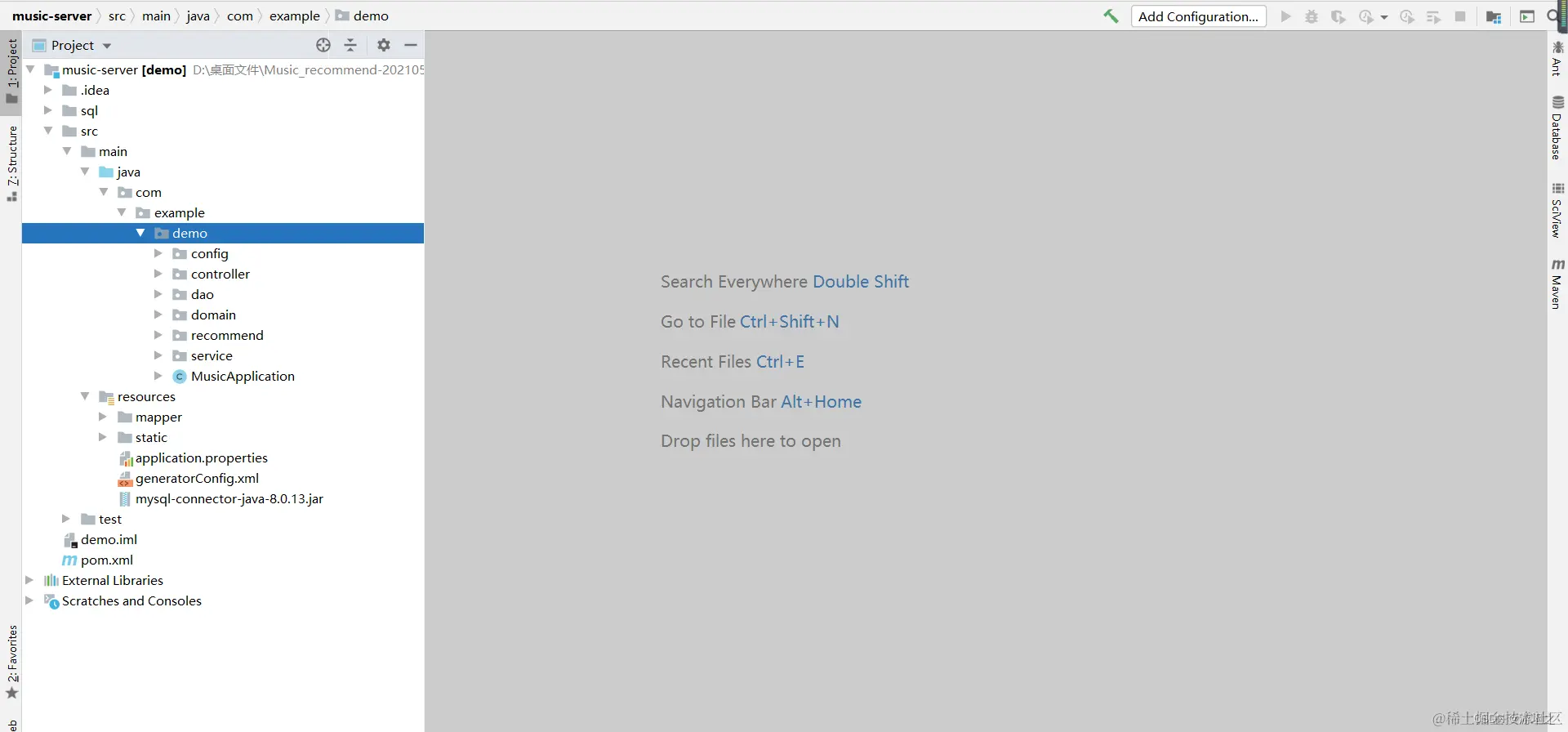Click com in the breadcrumb bar
This screenshot has height=732, width=1568.
point(240,16)
